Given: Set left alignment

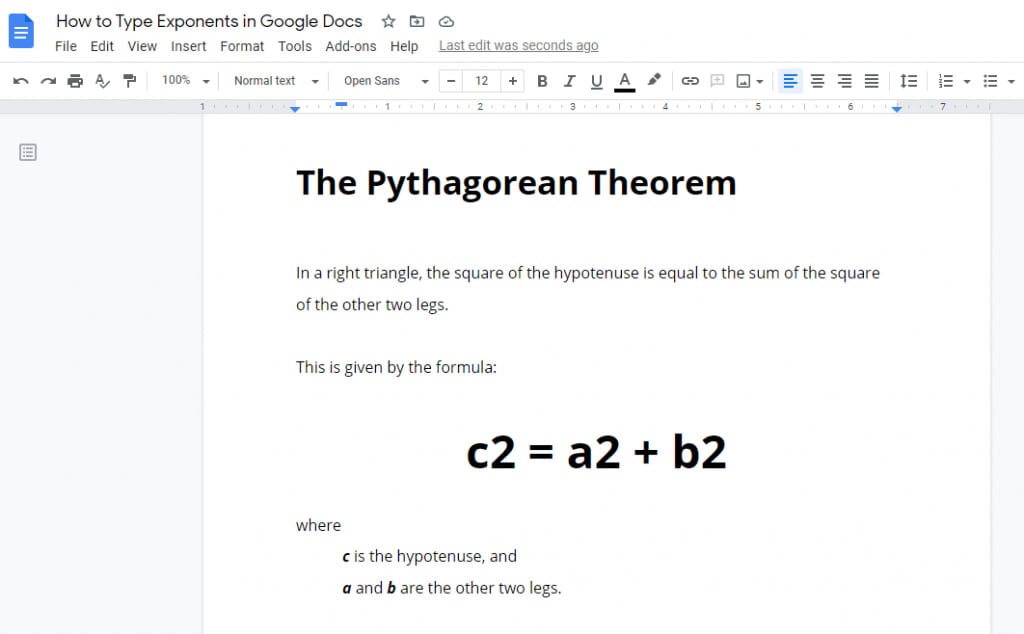Looking at the screenshot, I should [x=790, y=81].
